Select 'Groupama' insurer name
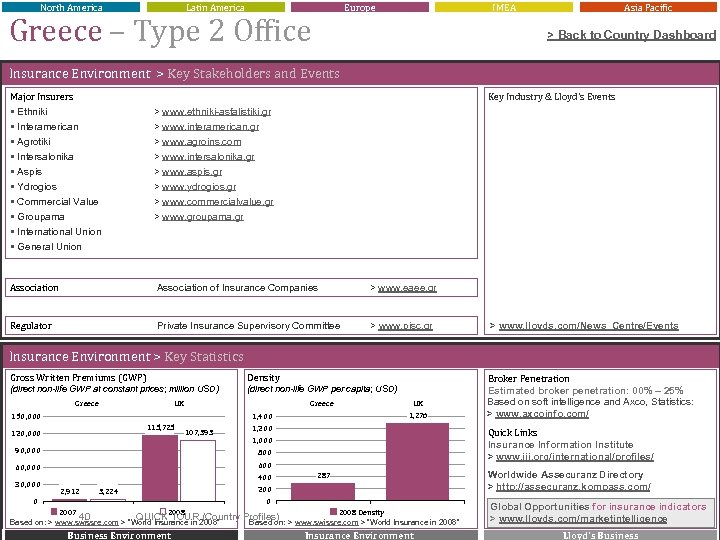Image resolution: width=720 pixels, height=540 pixels. [x=41, y=217]
